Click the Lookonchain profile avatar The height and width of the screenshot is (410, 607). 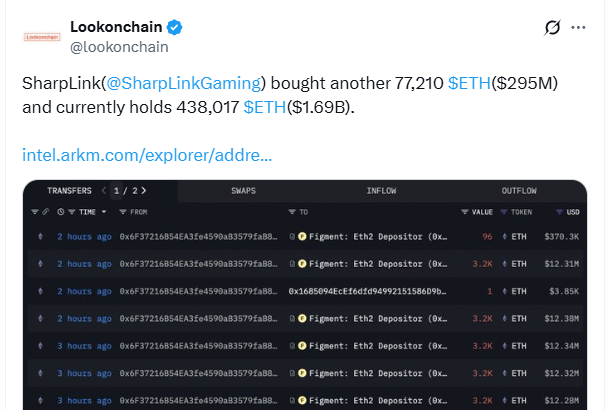click(41, 37)
